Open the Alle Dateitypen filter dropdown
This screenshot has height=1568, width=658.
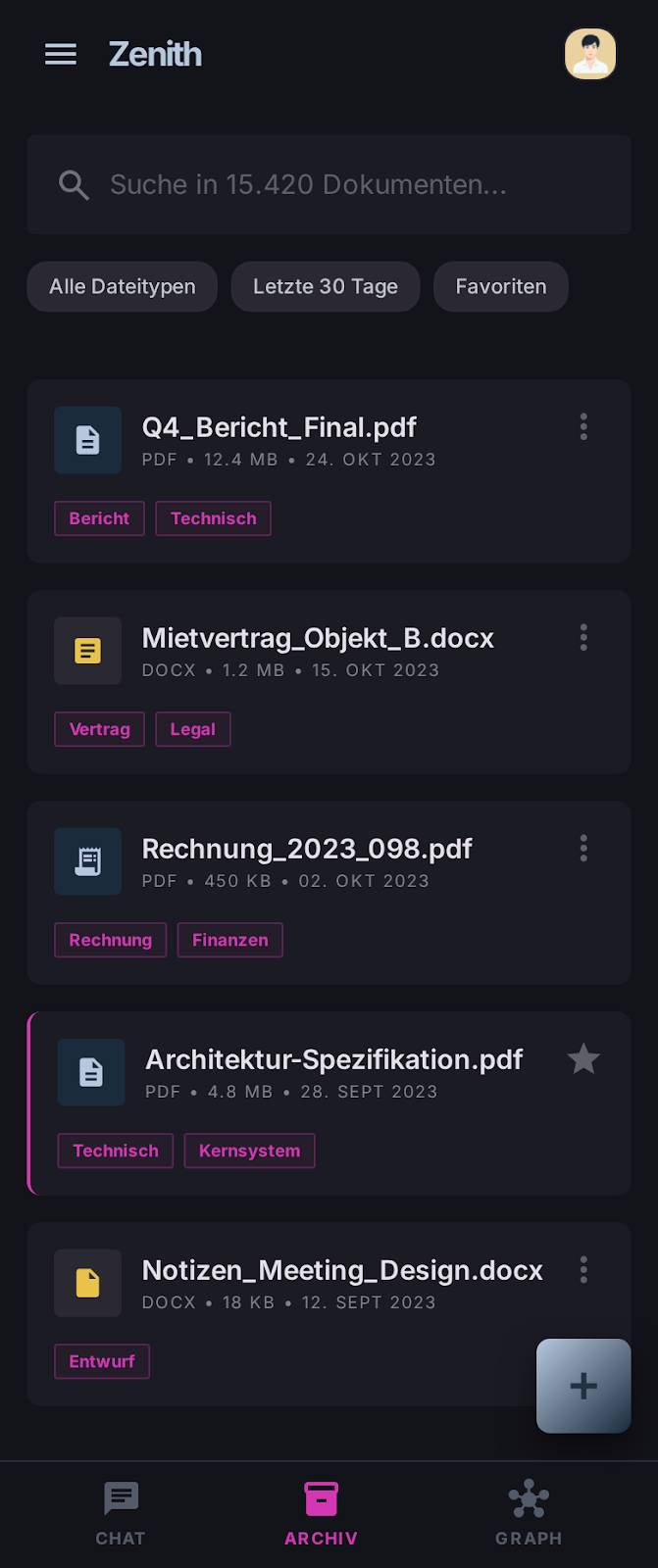pos(123,286)
